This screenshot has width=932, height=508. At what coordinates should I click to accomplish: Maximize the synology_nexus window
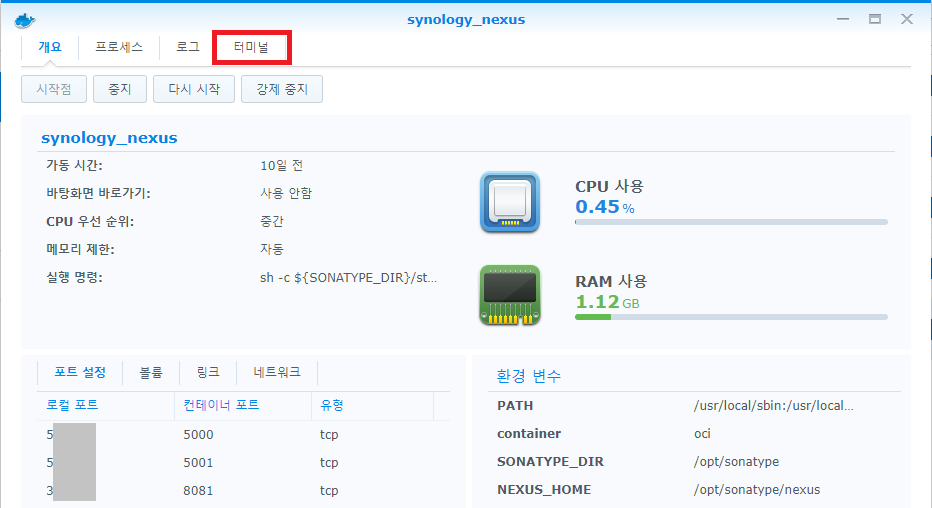[x=875, y=19]
